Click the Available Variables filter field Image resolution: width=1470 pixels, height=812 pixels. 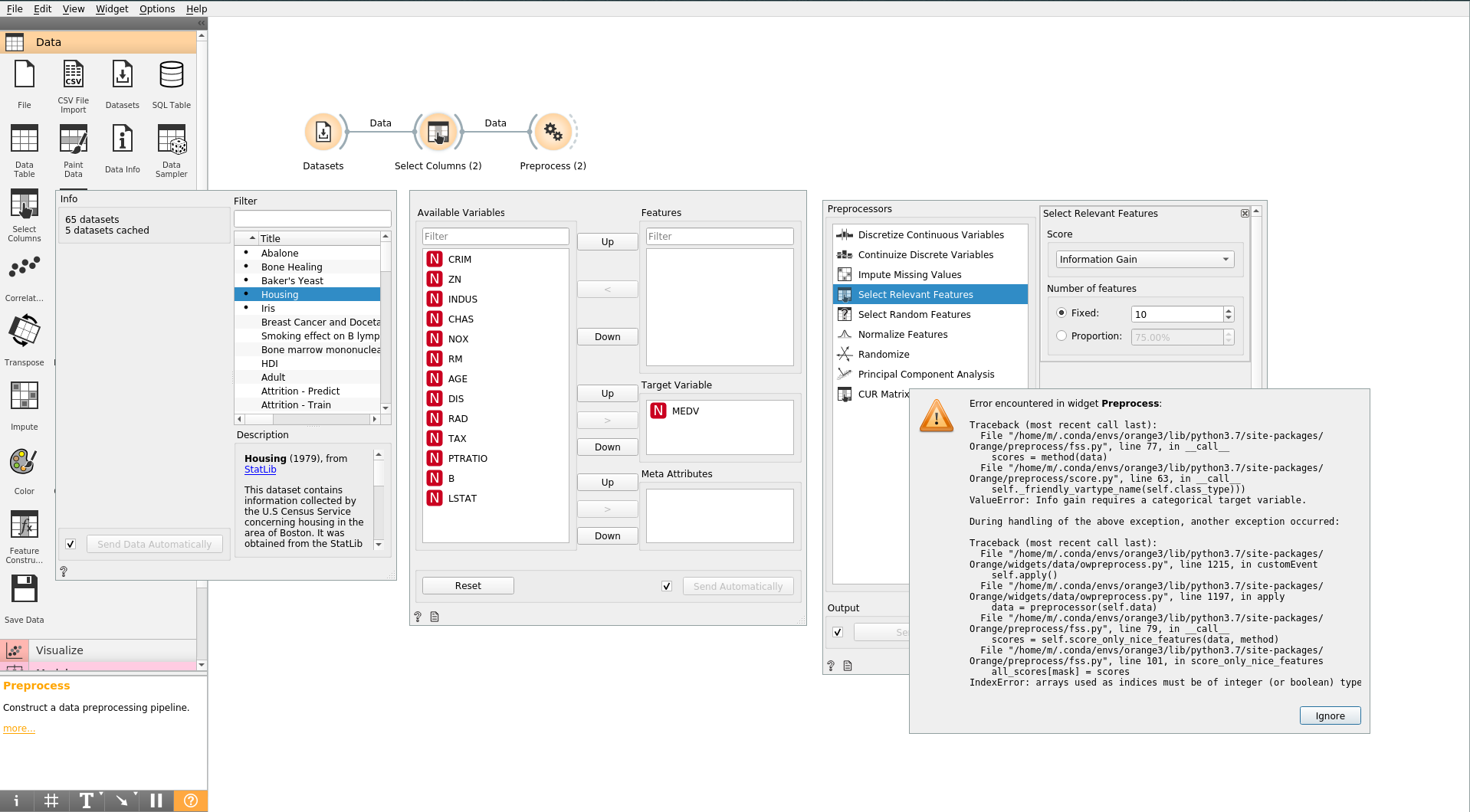(494, 236)
